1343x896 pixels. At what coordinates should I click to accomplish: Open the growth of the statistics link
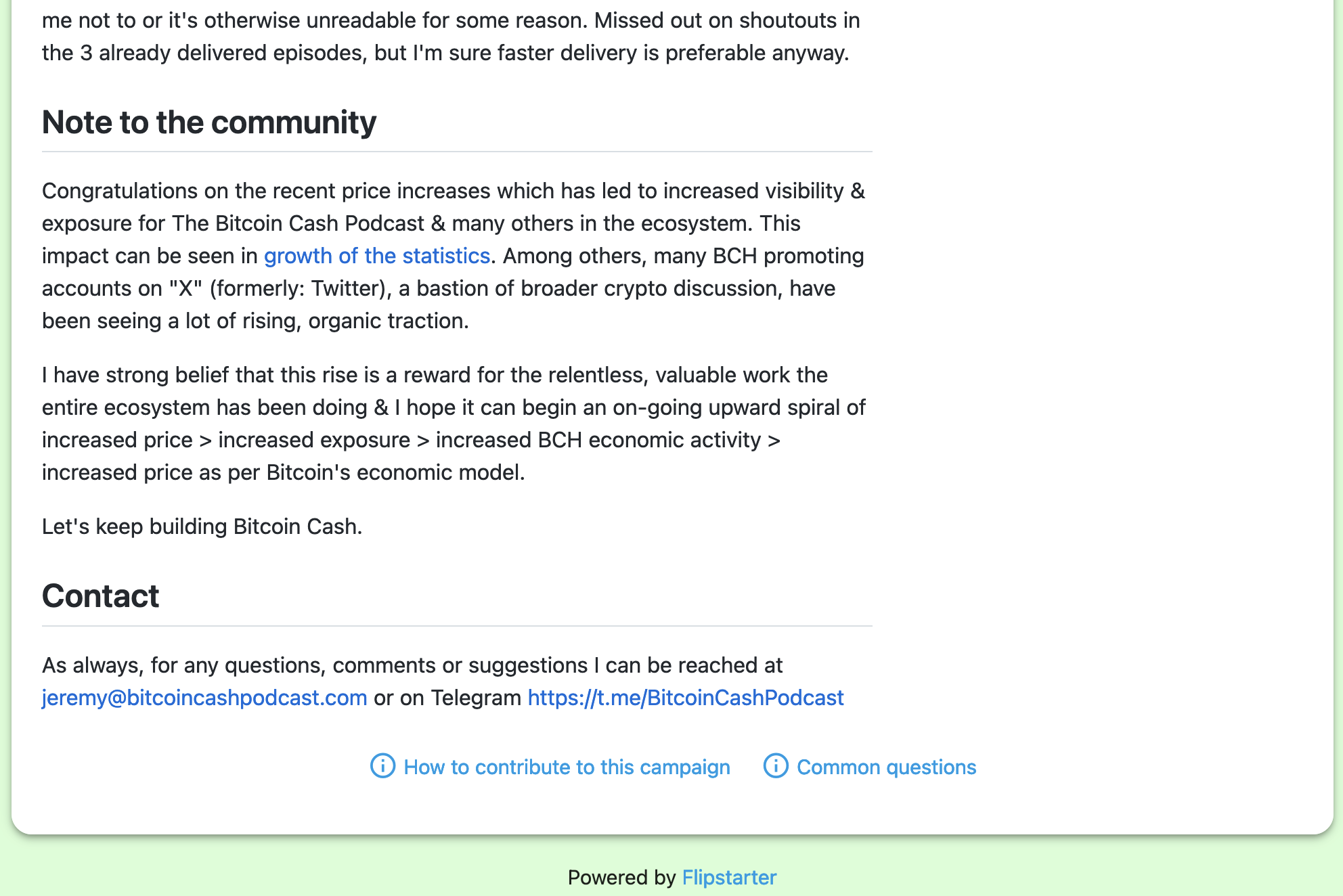coord(376,256)
